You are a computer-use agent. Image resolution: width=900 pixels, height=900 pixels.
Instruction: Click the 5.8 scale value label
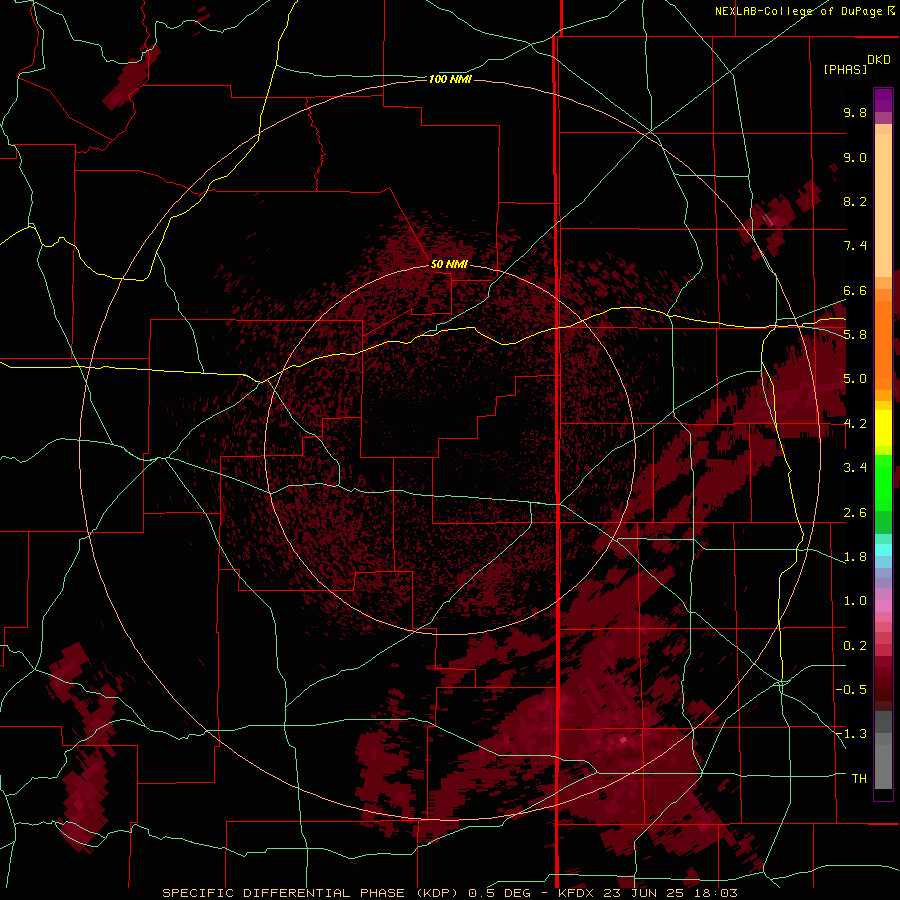[855, 335]
